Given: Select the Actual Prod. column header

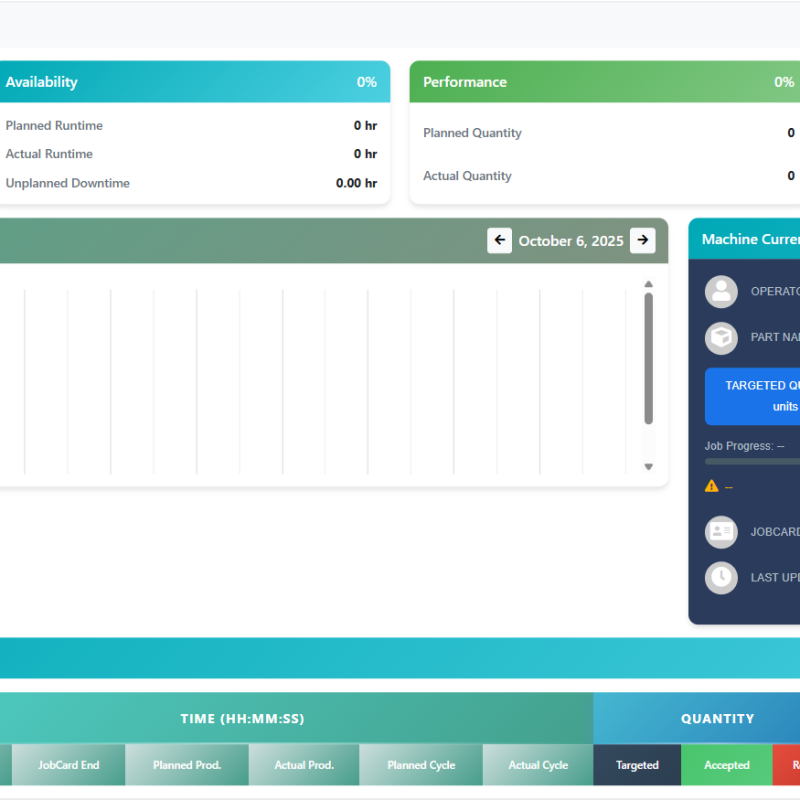Looking at the screenshot, I should click(304, 765).
